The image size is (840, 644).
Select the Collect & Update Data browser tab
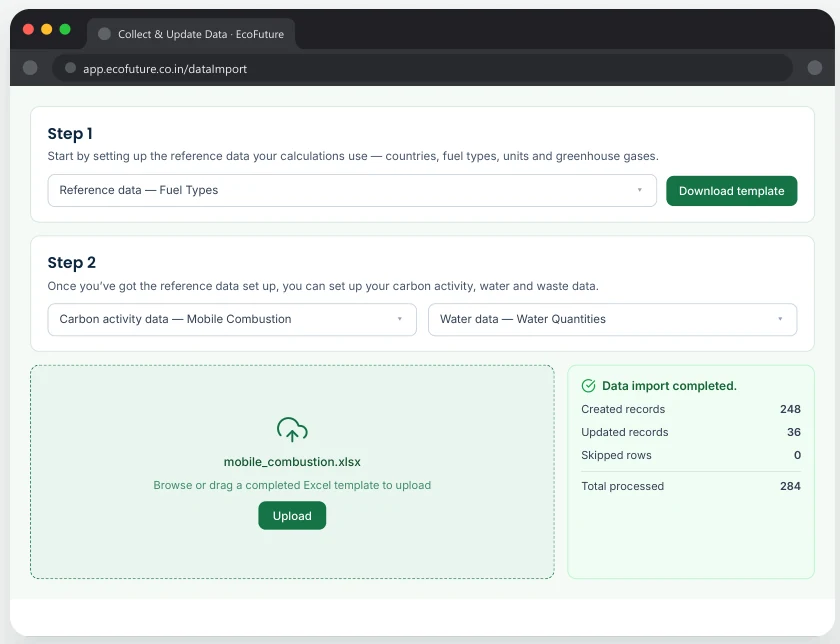(x=191, y=34)
